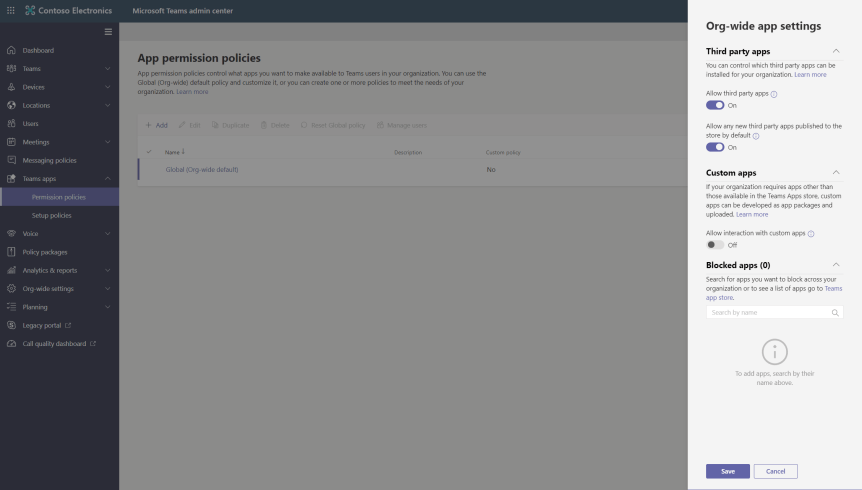Open Setup policies under Teams apps
The height and width of the screenshot is (490, 862).
pyautogui.click(x=52, y=215)
